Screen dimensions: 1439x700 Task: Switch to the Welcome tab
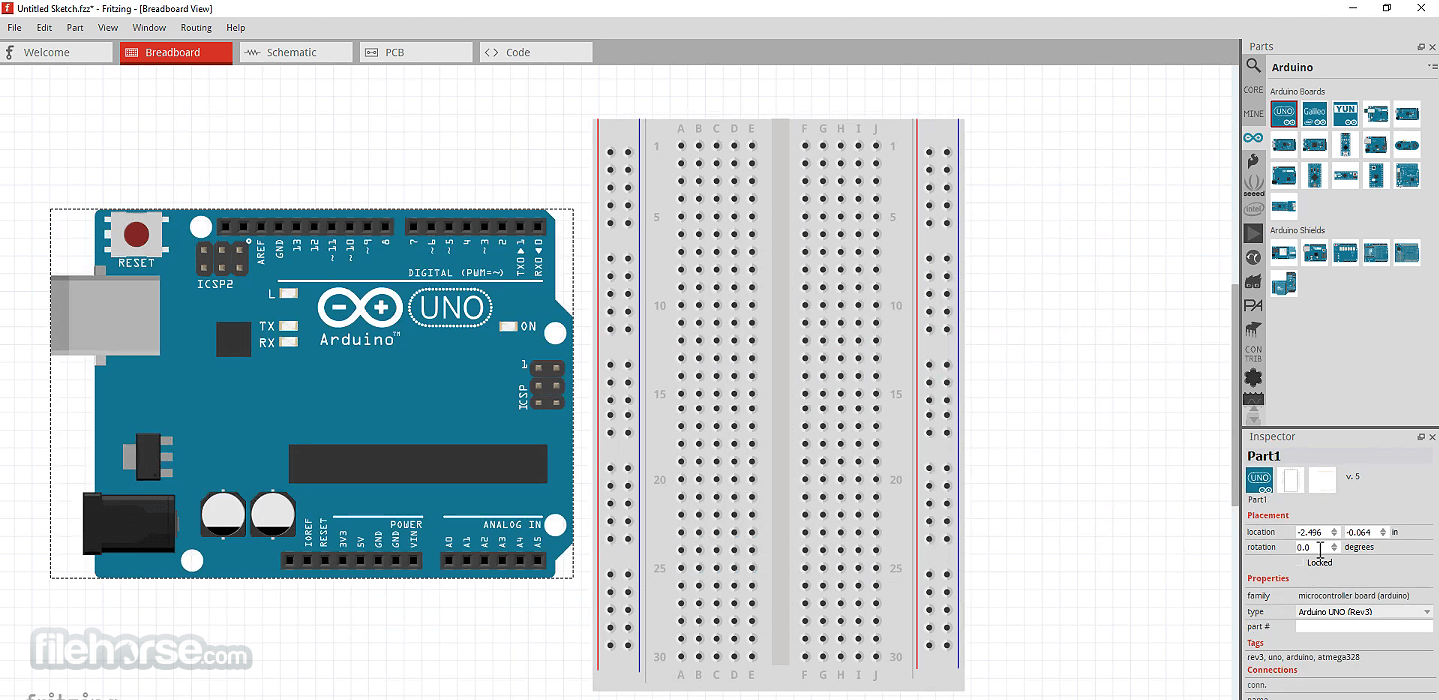(x=57, y=52)
